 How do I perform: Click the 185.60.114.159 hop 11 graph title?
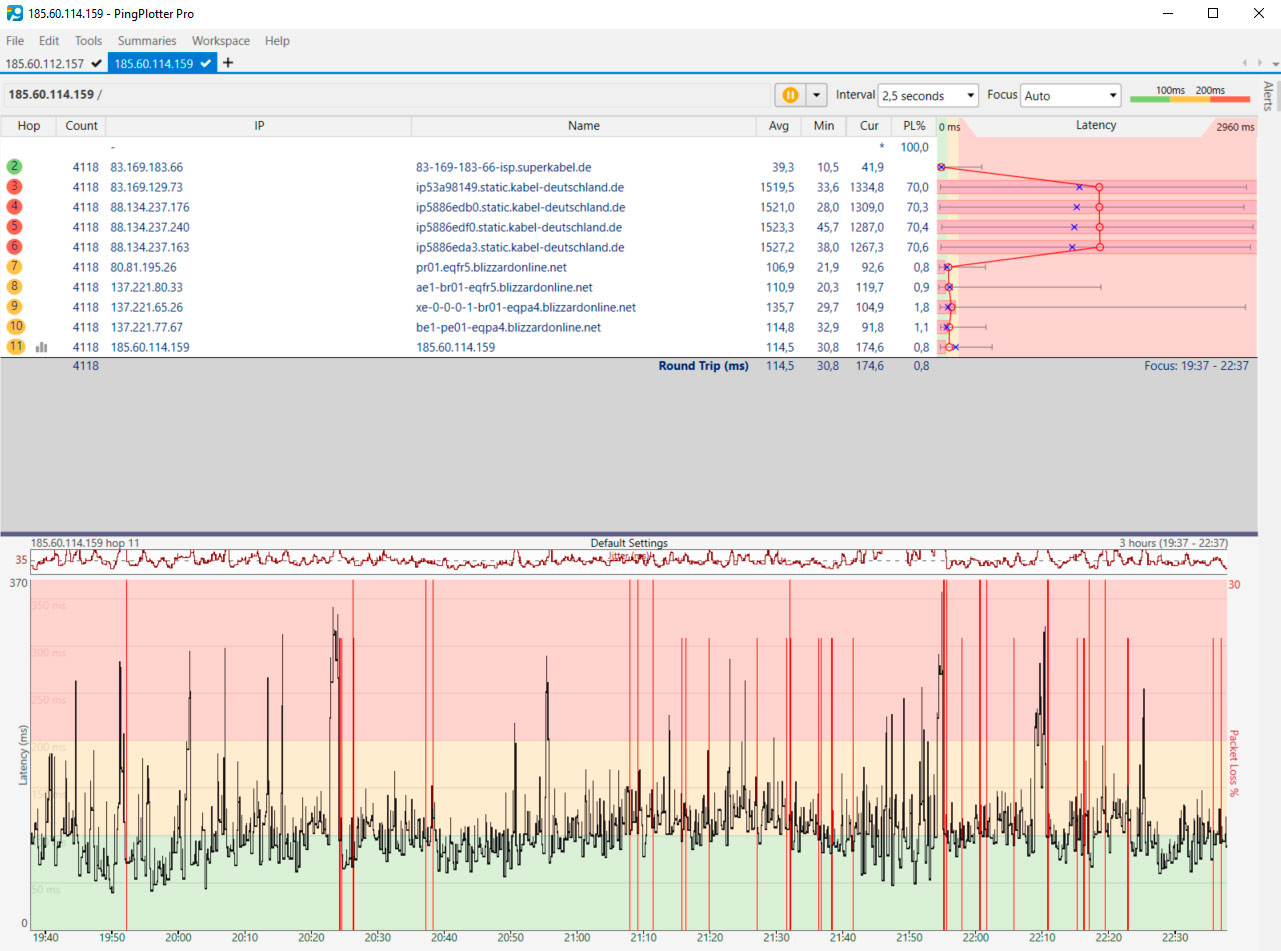tap(85, 543)
